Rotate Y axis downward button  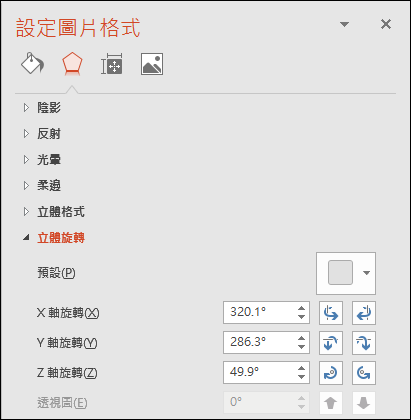pyautogui.click(x=364, y=343)
